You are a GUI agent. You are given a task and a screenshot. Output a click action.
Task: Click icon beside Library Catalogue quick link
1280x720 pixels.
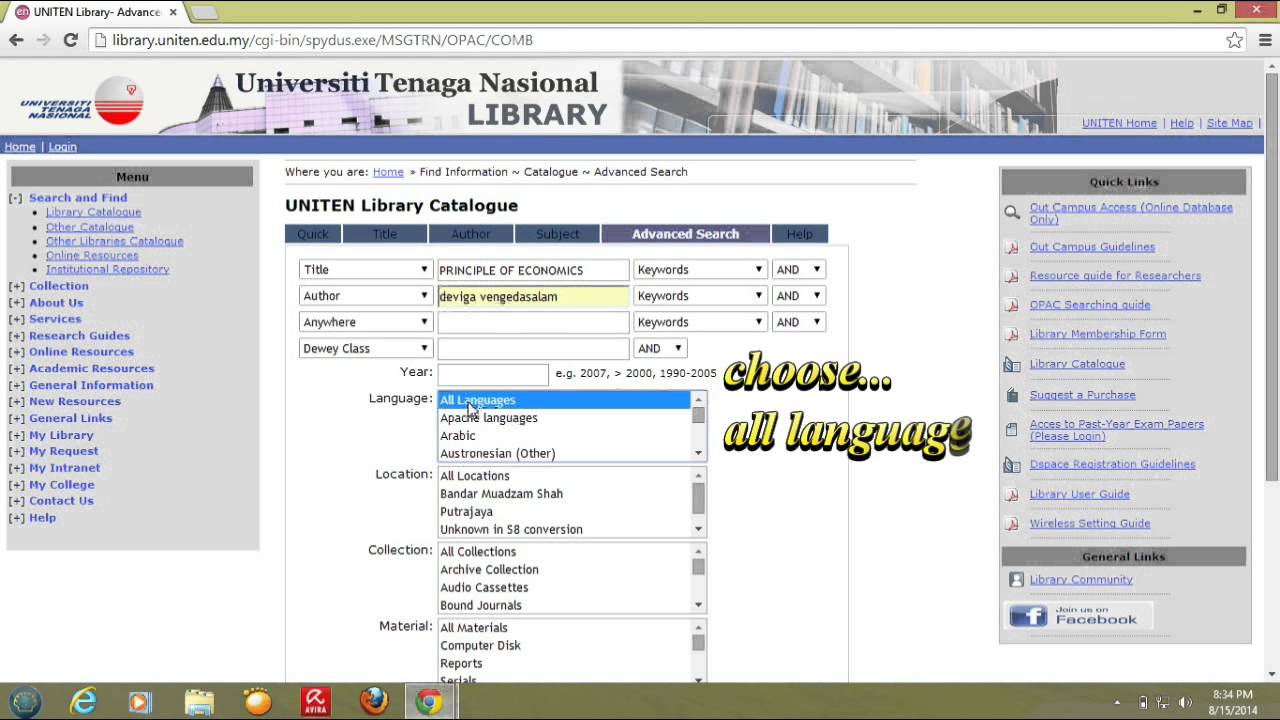click(1012, 364)
